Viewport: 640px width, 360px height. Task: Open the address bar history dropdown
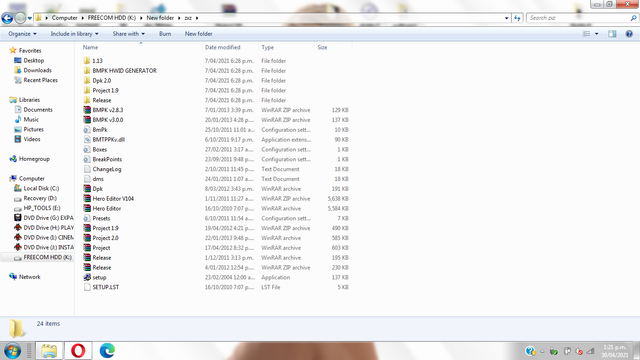pos(507,18)
